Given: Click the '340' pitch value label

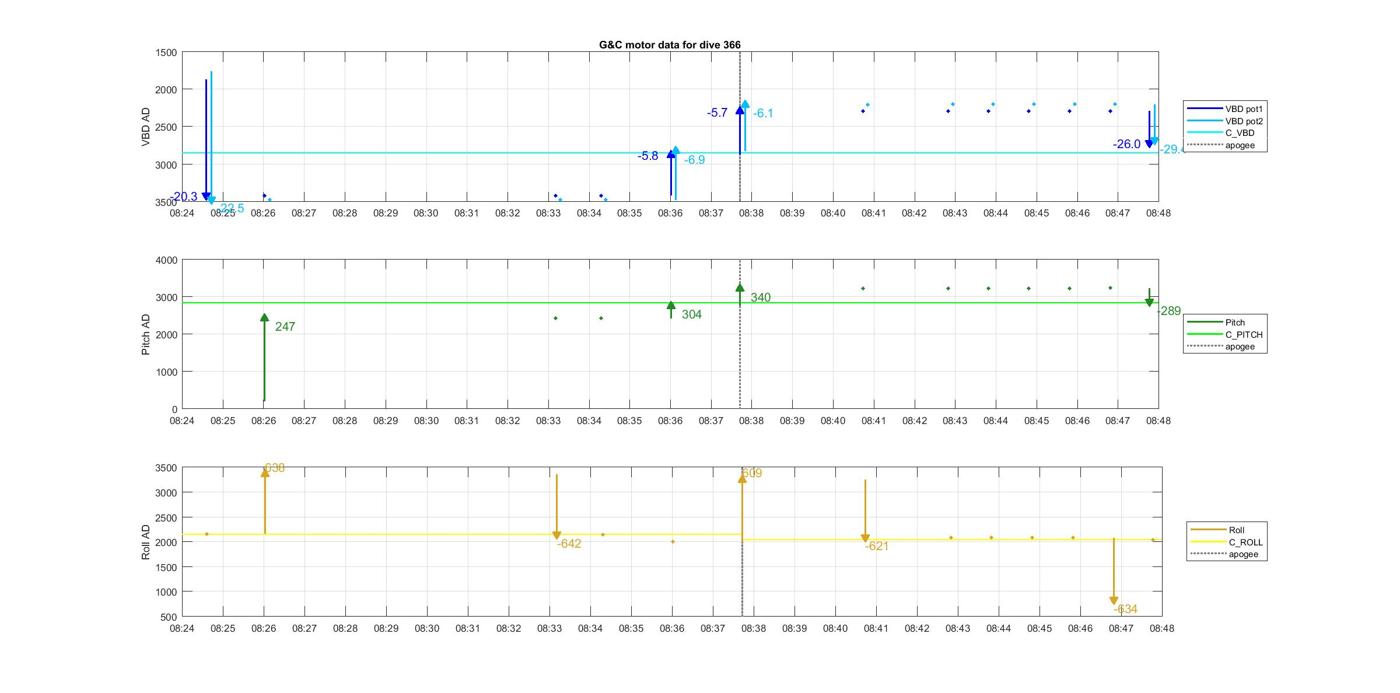Looking at the screenshot, I should click(x=760, y=298).
